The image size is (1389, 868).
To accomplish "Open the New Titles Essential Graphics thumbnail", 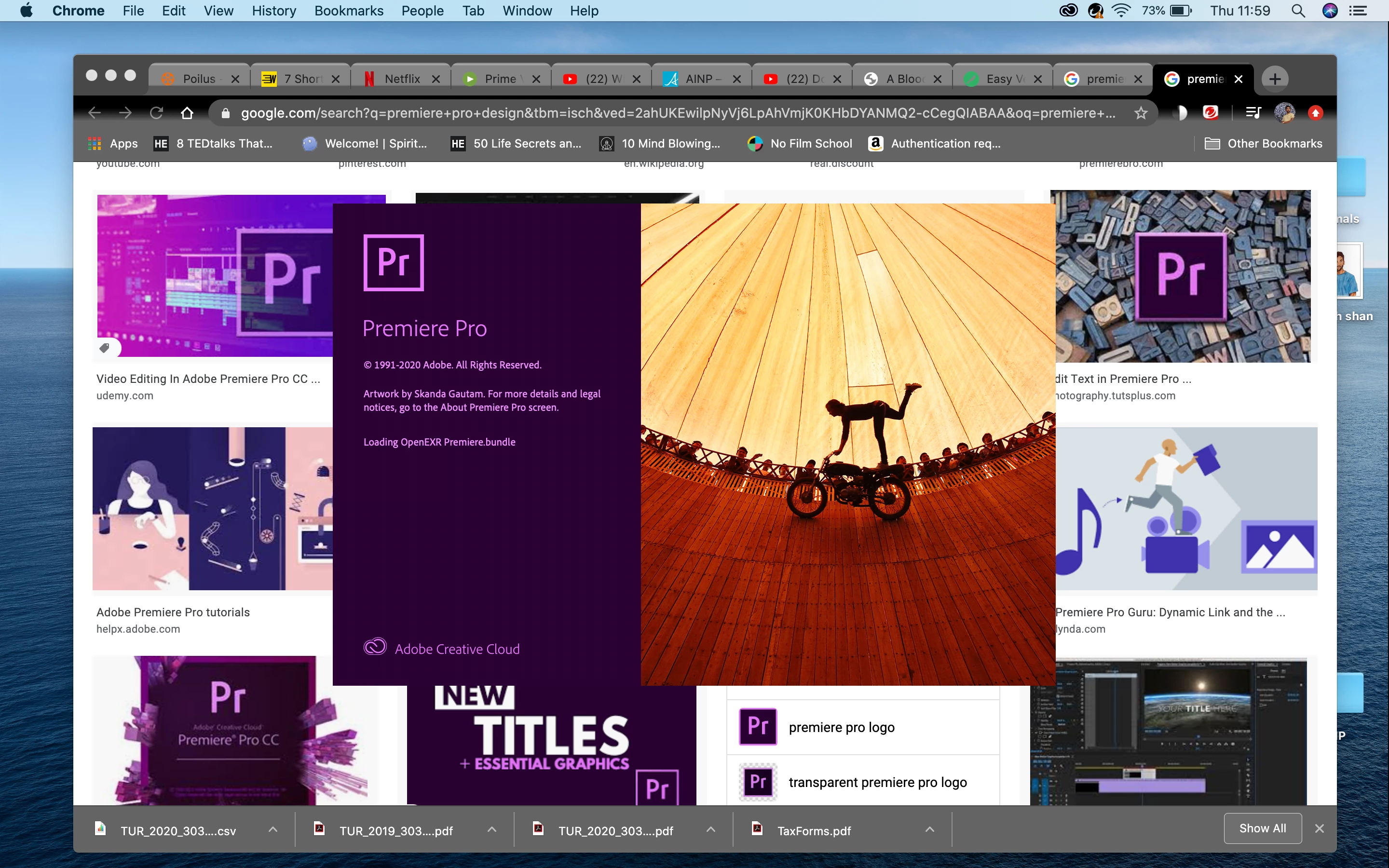I will 552,745.
